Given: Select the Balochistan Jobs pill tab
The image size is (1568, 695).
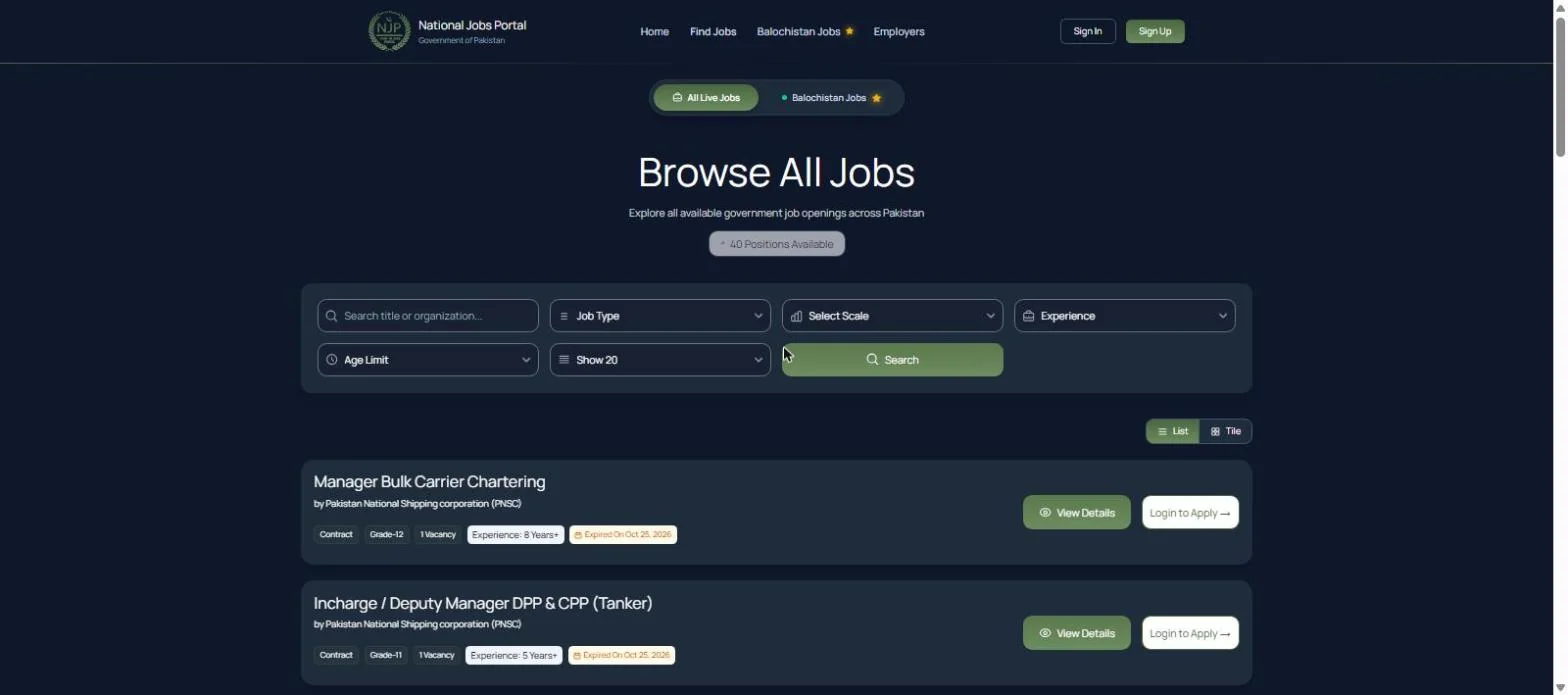Looking at the screenshot, I should click(x=831, y=98).
